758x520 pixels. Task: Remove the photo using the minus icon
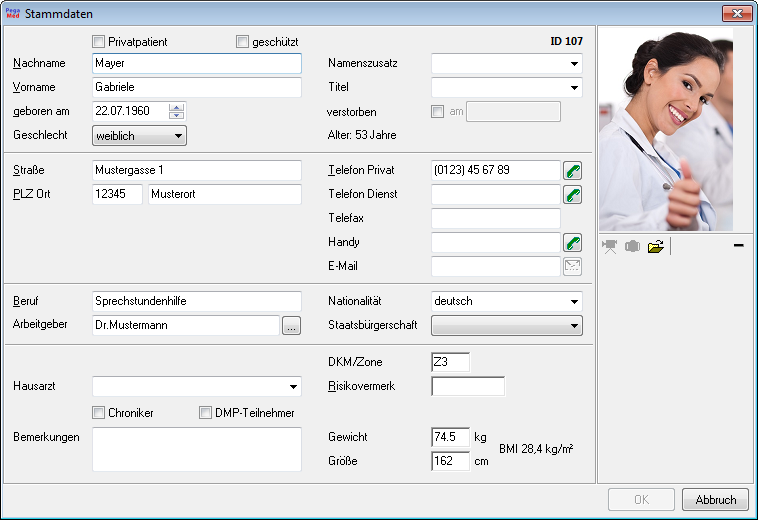[738, 246]
